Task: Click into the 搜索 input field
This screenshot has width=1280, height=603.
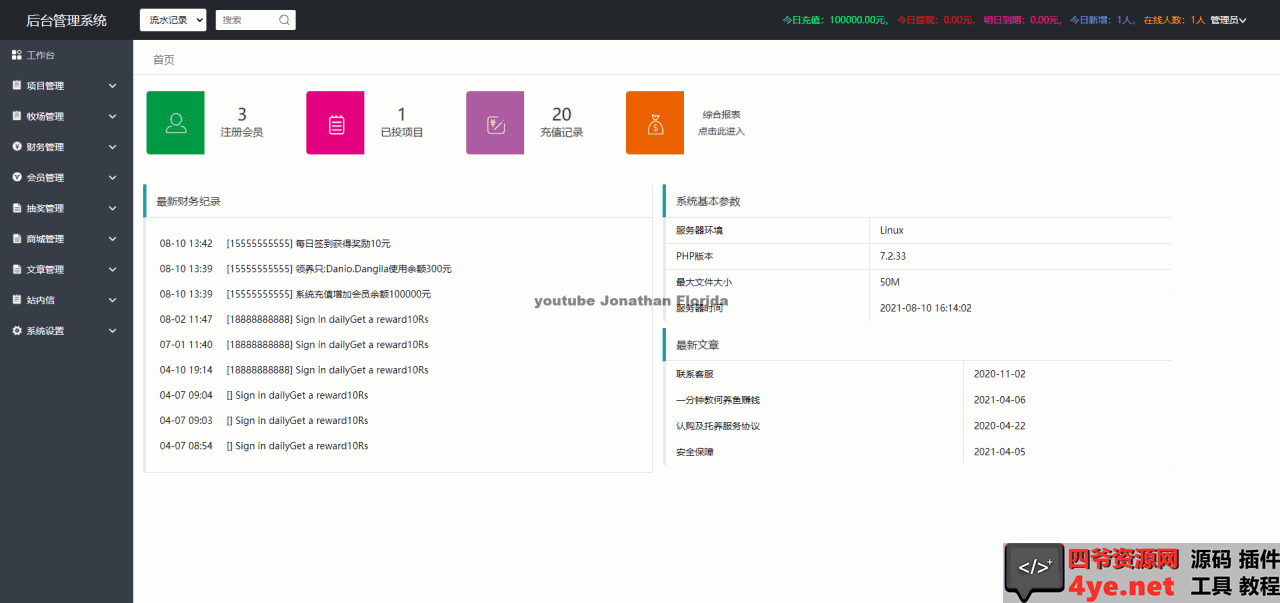Action: [245, 20]
